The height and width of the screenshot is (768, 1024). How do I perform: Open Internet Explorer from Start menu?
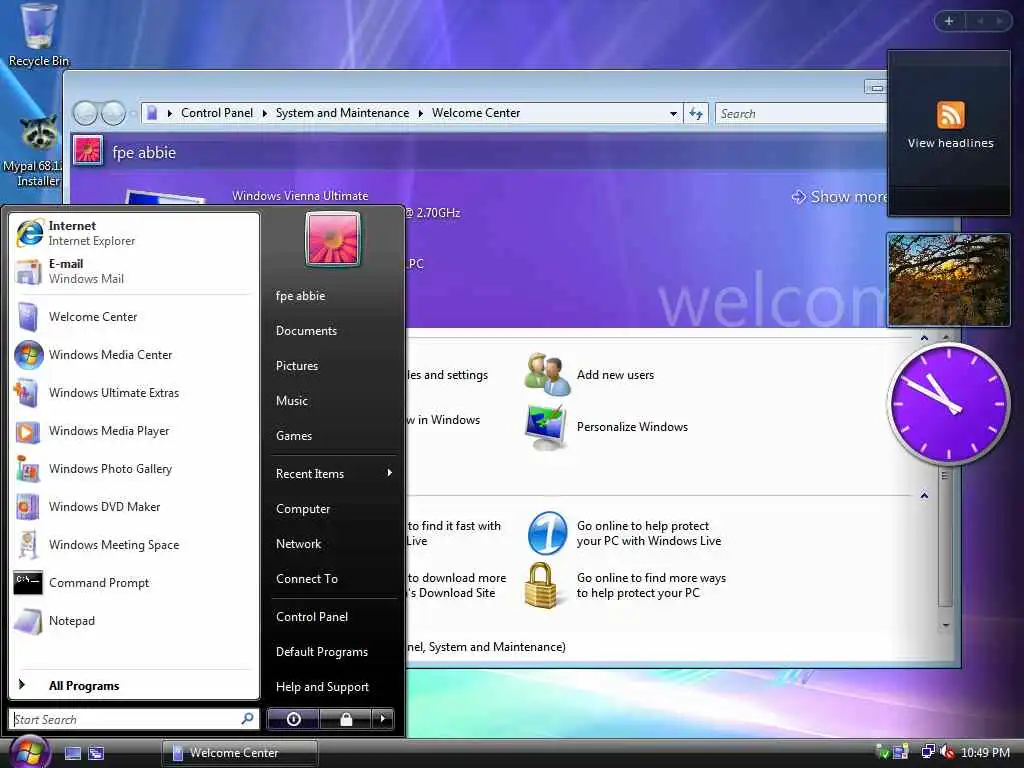[x=134, y=233]
